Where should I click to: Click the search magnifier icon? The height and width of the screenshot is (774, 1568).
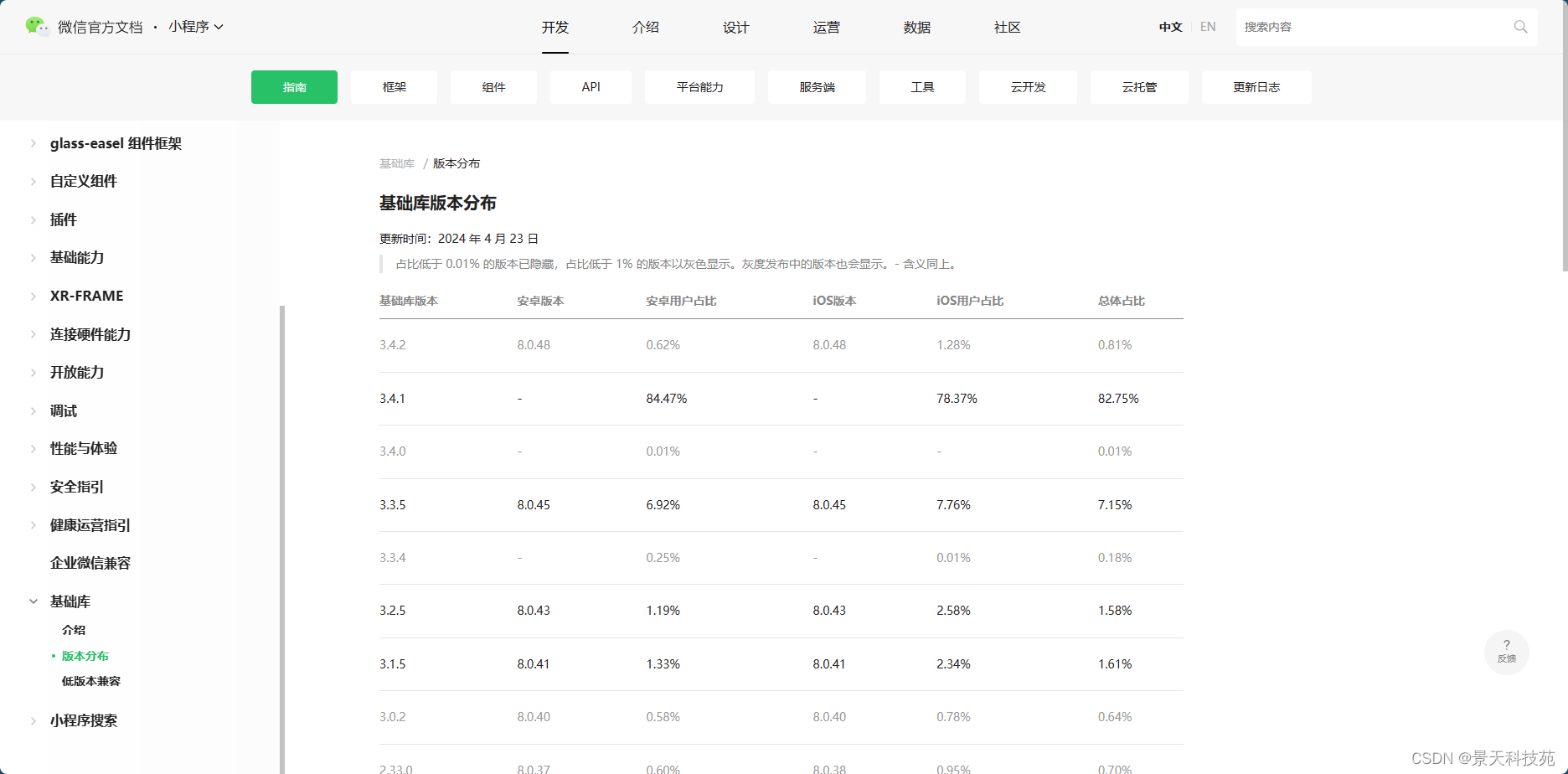pos(1519,26)
